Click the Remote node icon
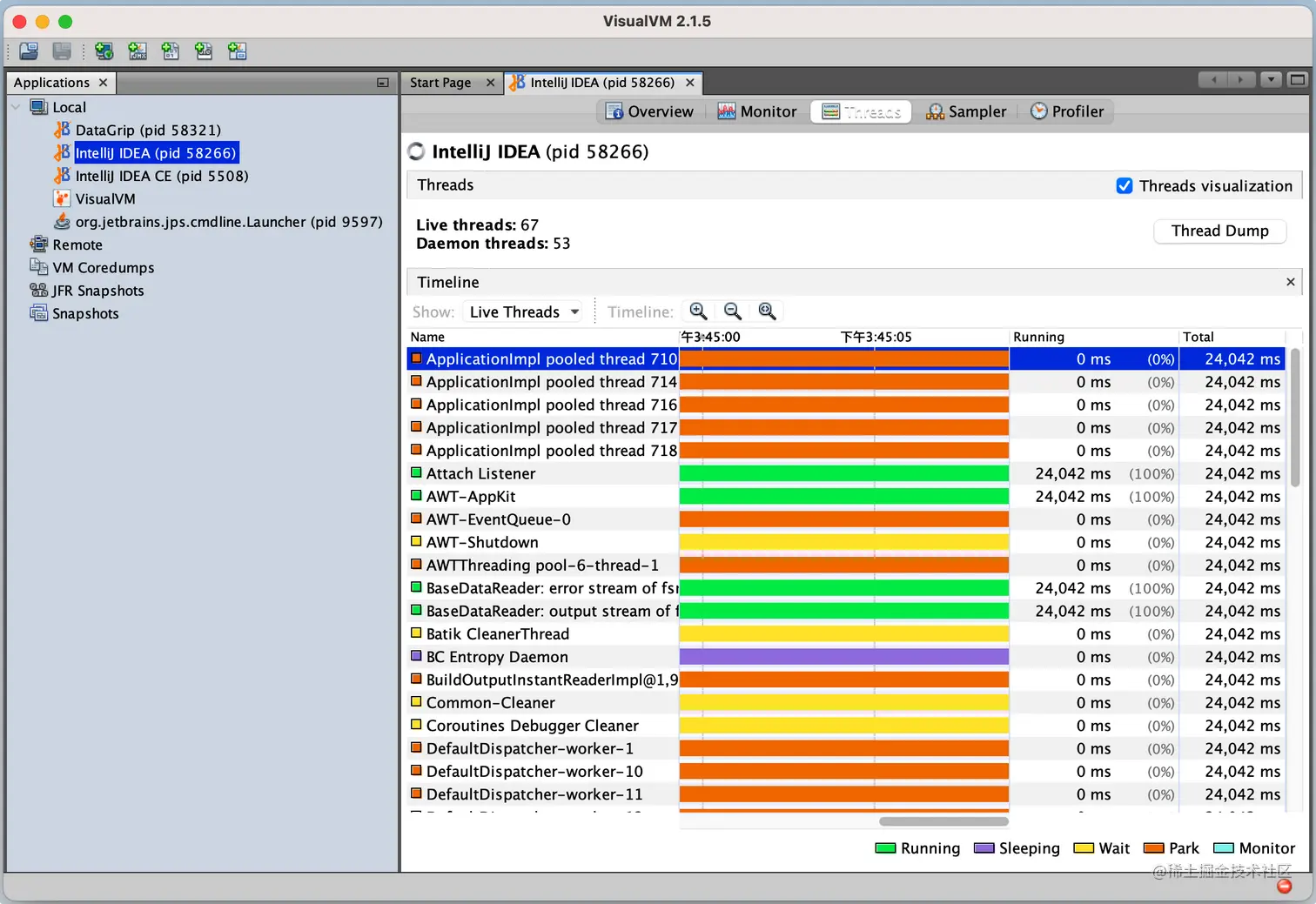 click(x=38, y=244)
